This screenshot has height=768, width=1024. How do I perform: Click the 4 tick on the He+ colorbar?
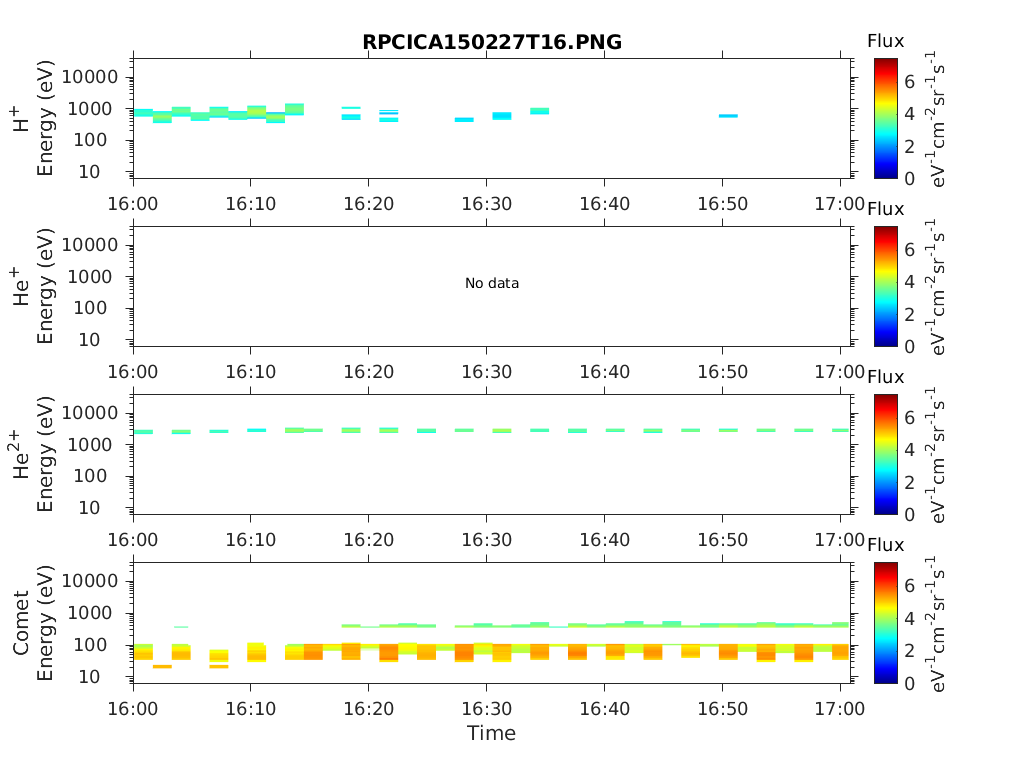(x=909, y=282)
